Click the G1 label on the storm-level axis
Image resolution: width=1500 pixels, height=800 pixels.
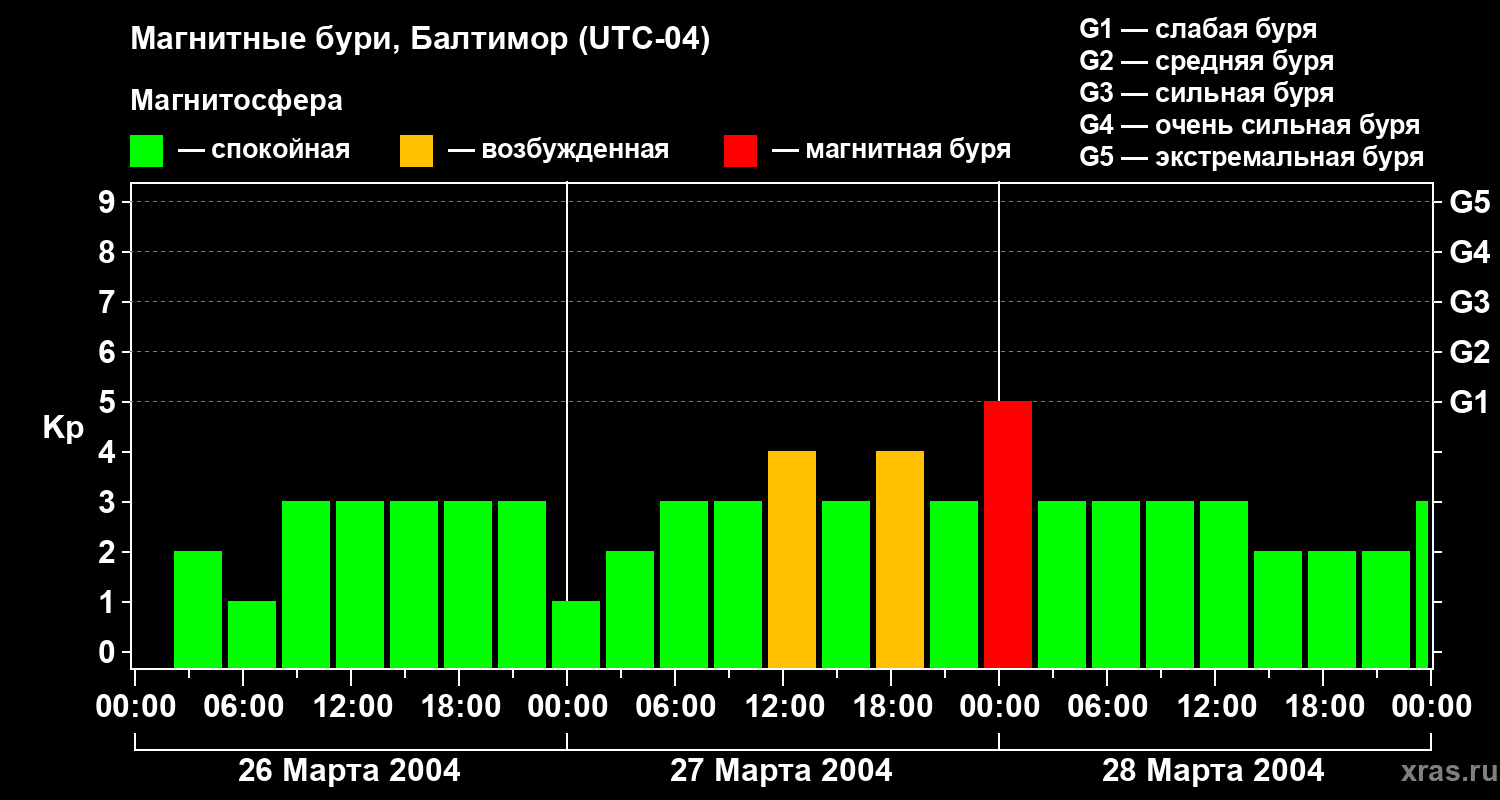point(1469,402)
